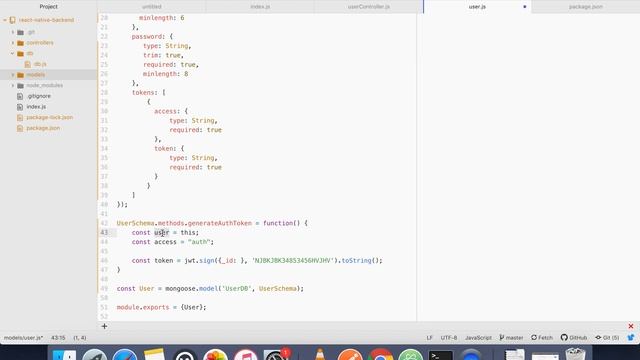Expand the .git folder arrow

[x=13, y=32]
